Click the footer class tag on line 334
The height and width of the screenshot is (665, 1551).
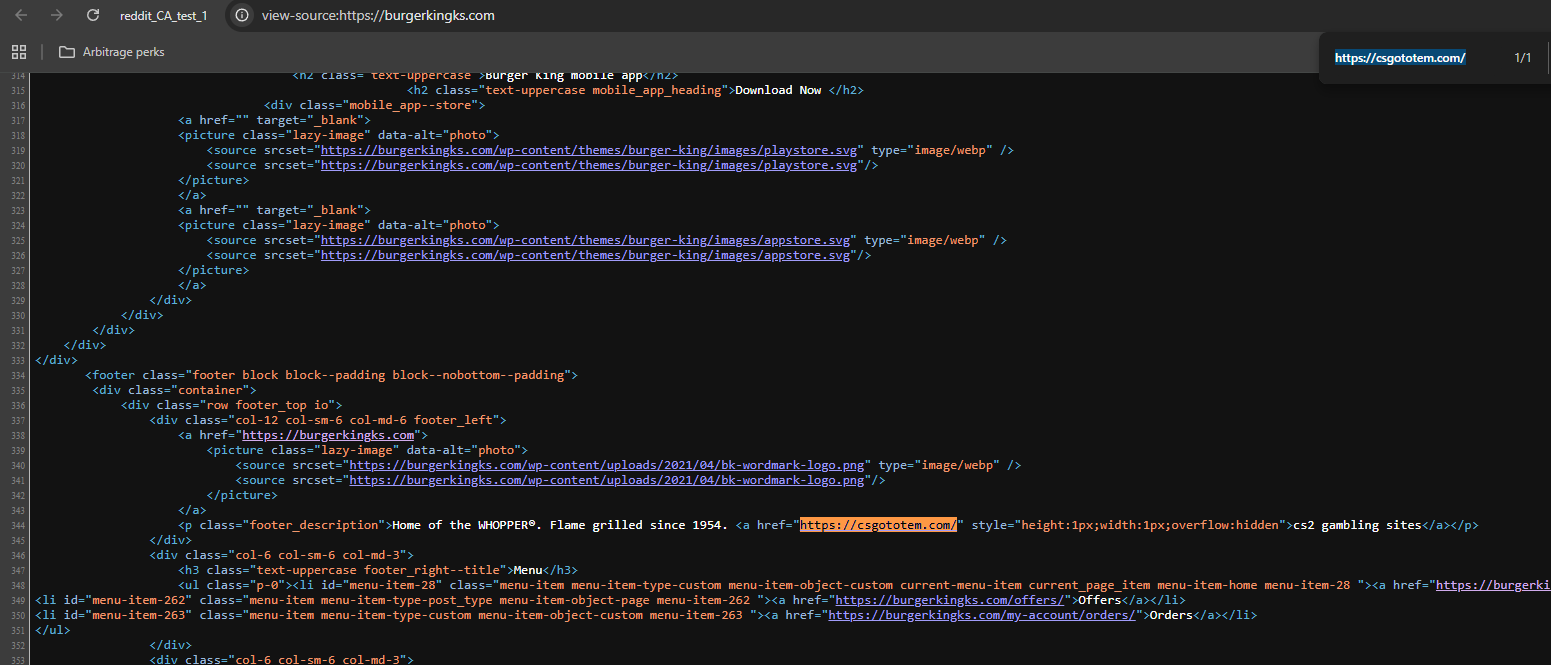332,375
